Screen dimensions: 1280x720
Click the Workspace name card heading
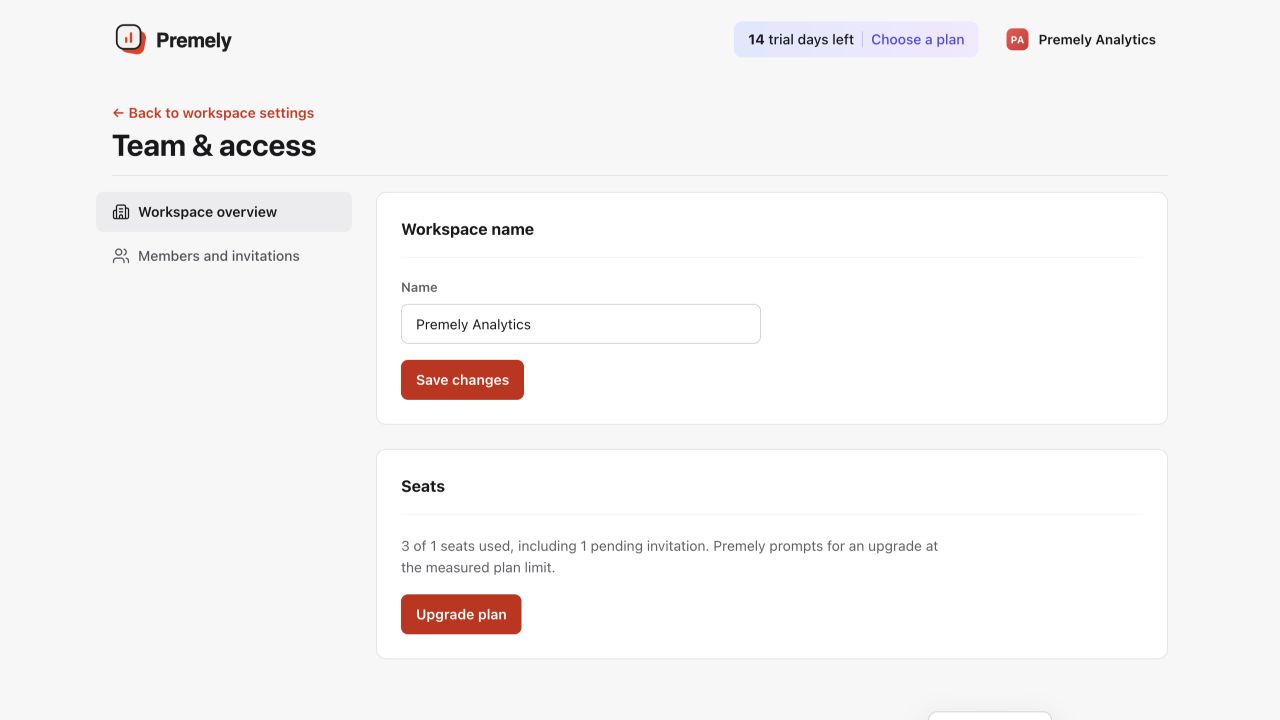(467, 229)
